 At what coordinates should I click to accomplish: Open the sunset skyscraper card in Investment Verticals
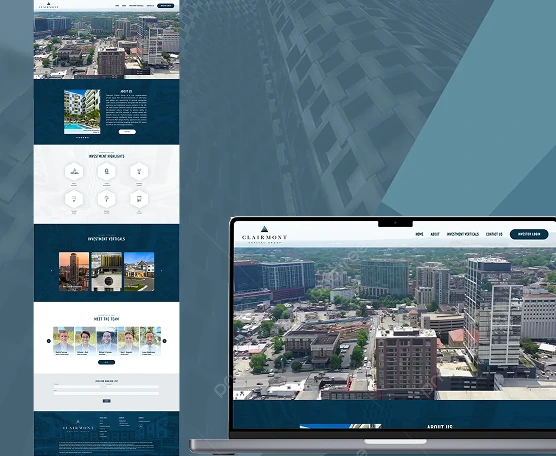tap(74, 272)
